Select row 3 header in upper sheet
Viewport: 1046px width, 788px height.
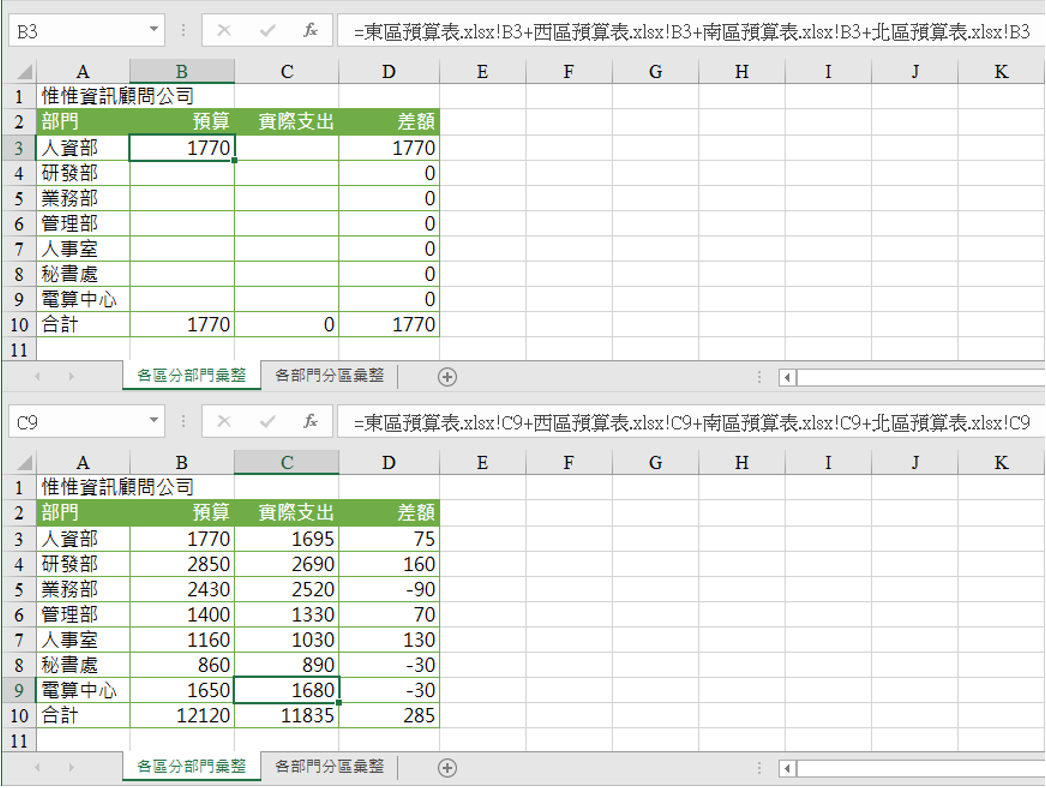click(19, 147)
